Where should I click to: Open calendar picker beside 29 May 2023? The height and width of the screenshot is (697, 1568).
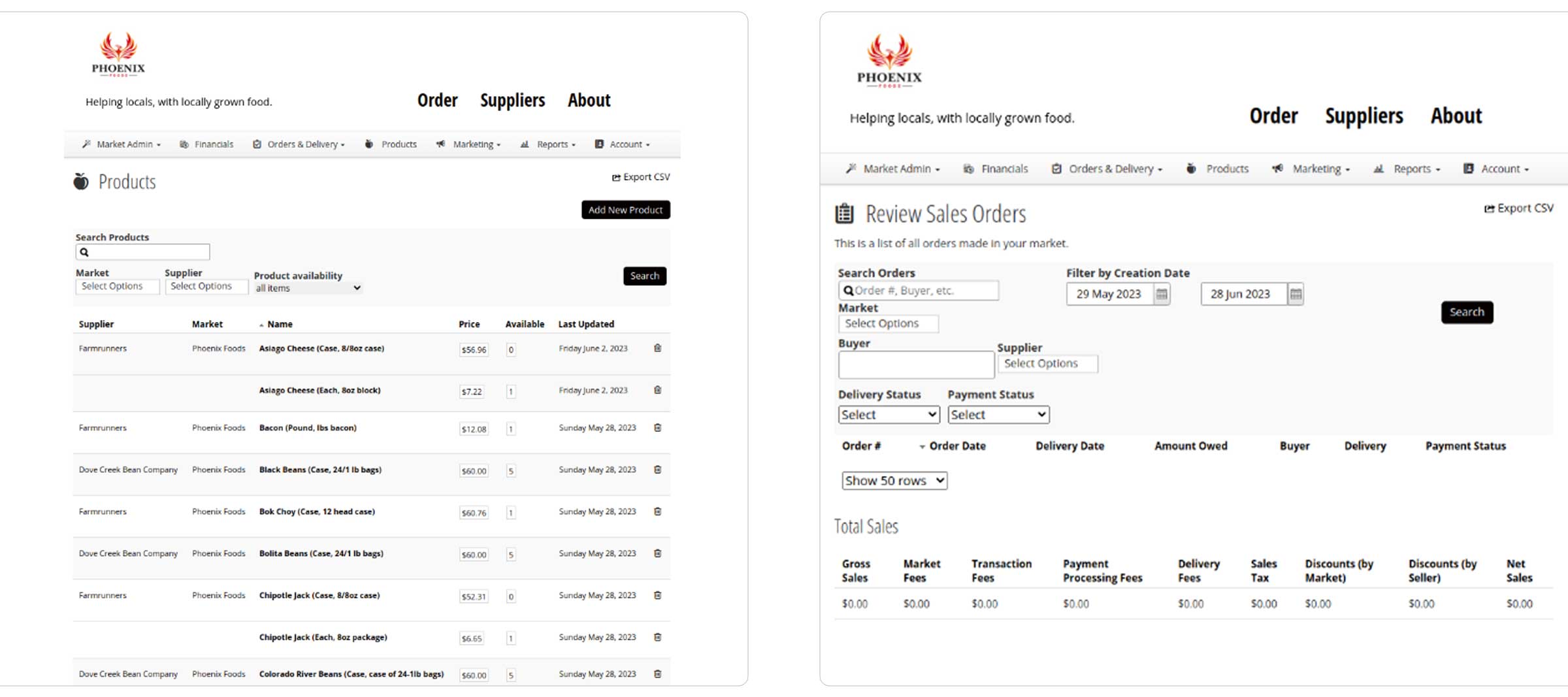pos(1161,295)
